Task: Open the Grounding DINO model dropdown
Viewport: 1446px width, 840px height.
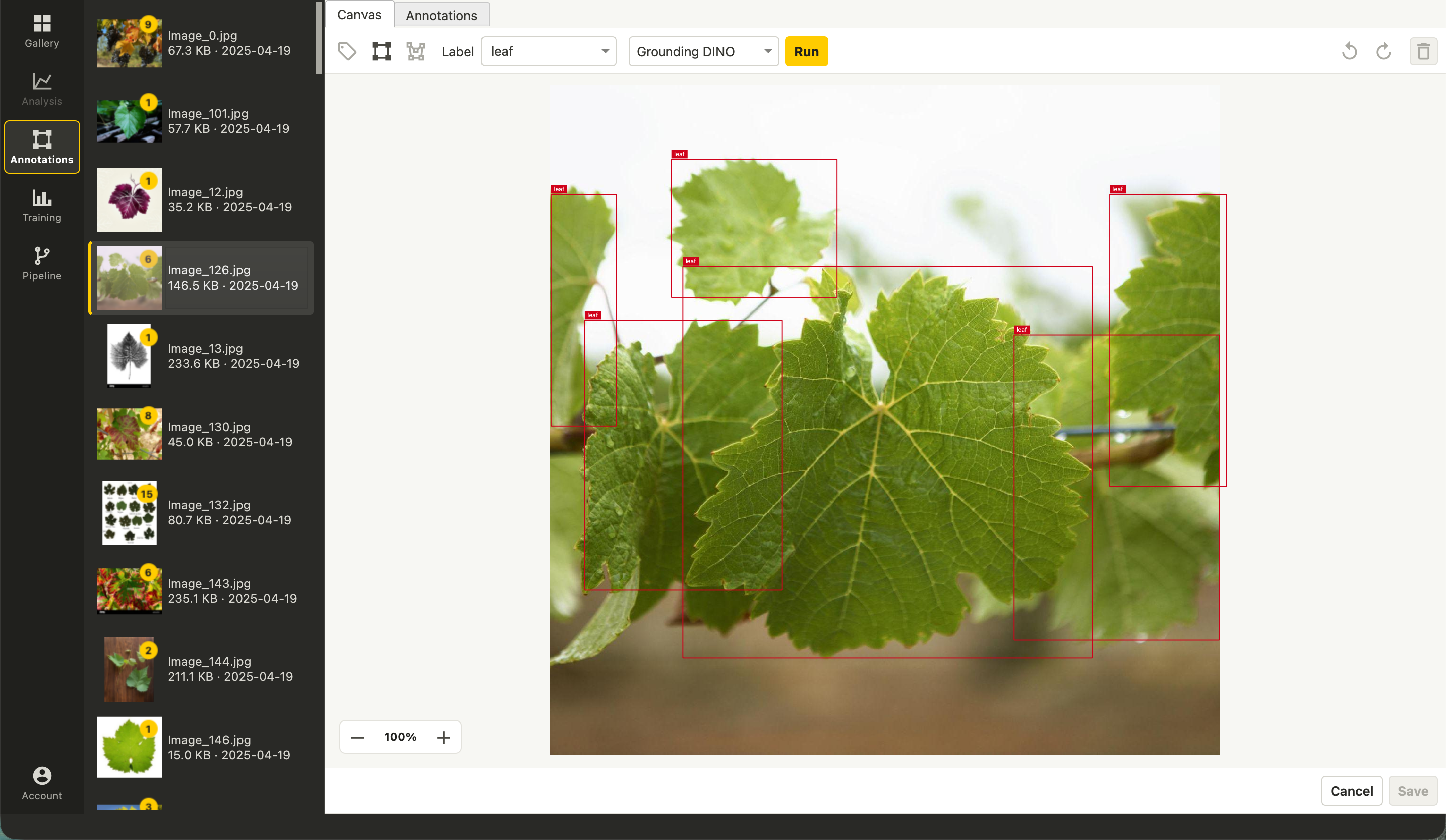Action: coord(703,52)
